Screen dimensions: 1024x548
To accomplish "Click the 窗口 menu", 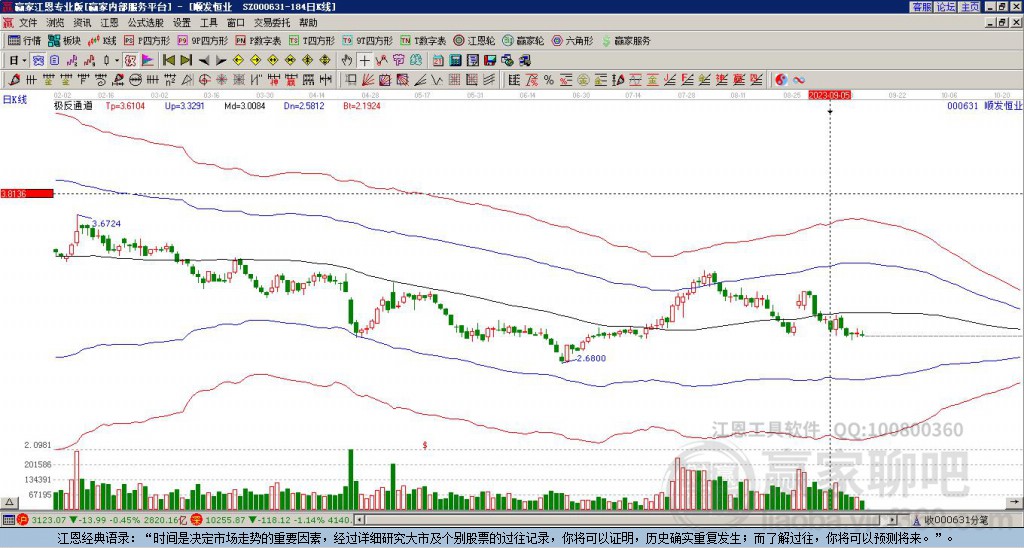I will click(x=236, y=23).
